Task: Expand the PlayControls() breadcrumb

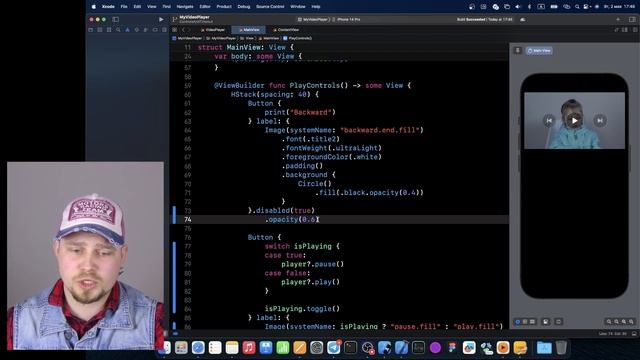Action: click(x=298, y=38)
